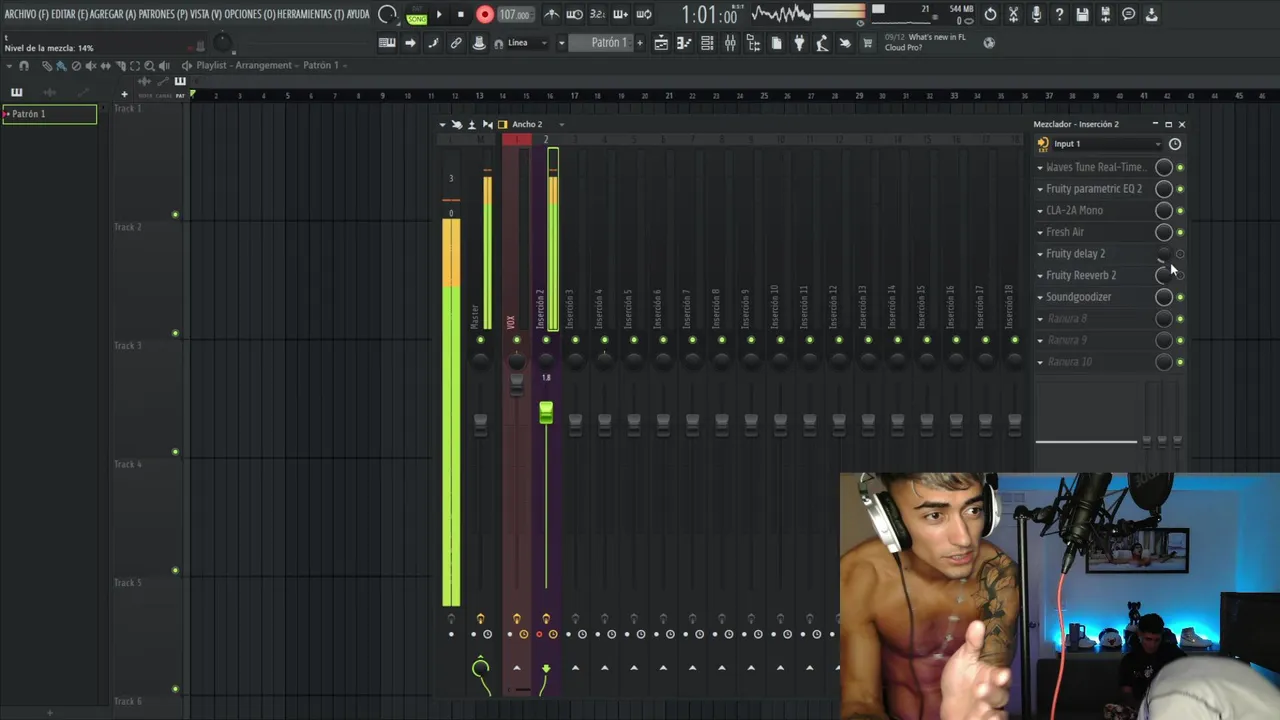Expand the Soundgoodizer slot arrow

click(1040, 297)
